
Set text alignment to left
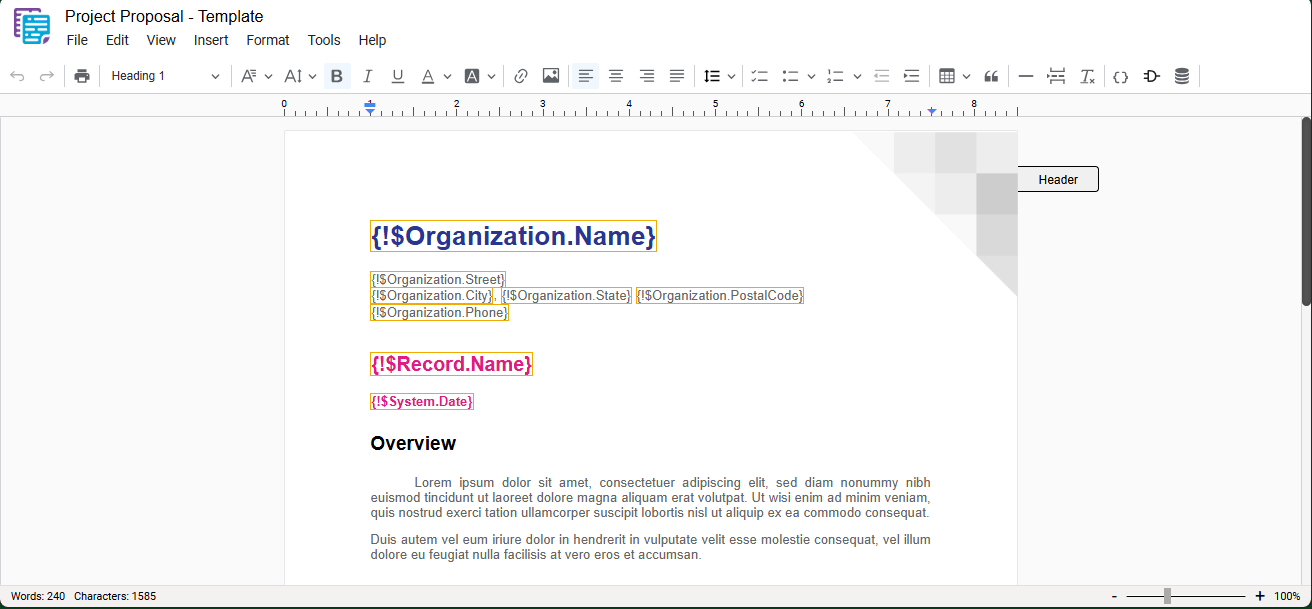tap(586, 76)
